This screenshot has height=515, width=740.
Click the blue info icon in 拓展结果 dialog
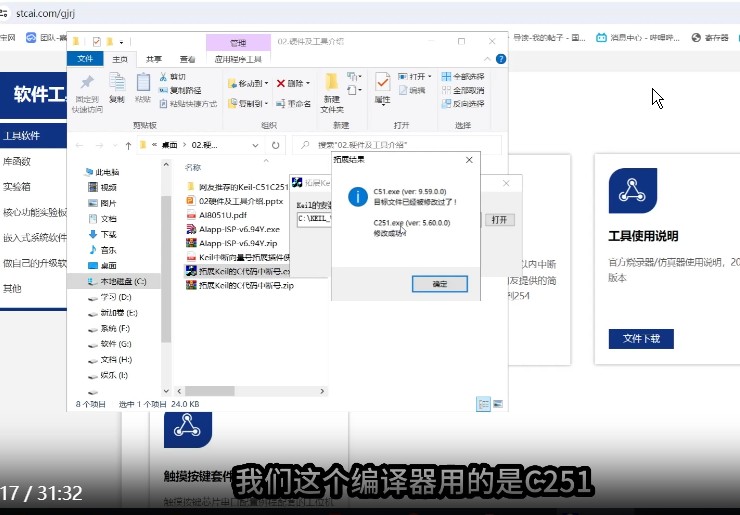tap(358, 197)
